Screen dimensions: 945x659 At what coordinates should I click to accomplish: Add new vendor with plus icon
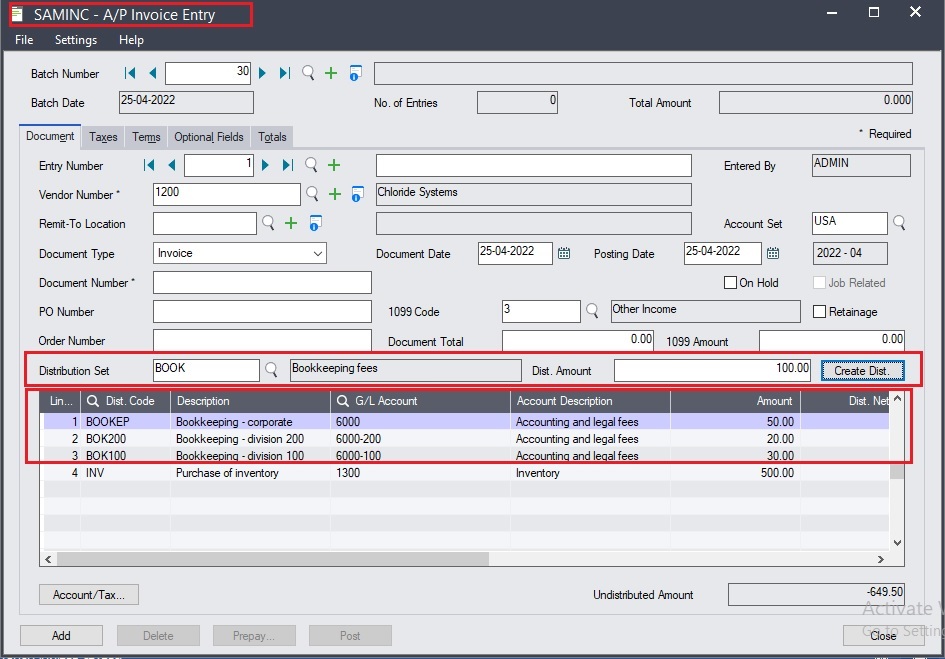[x=335, y=194]
